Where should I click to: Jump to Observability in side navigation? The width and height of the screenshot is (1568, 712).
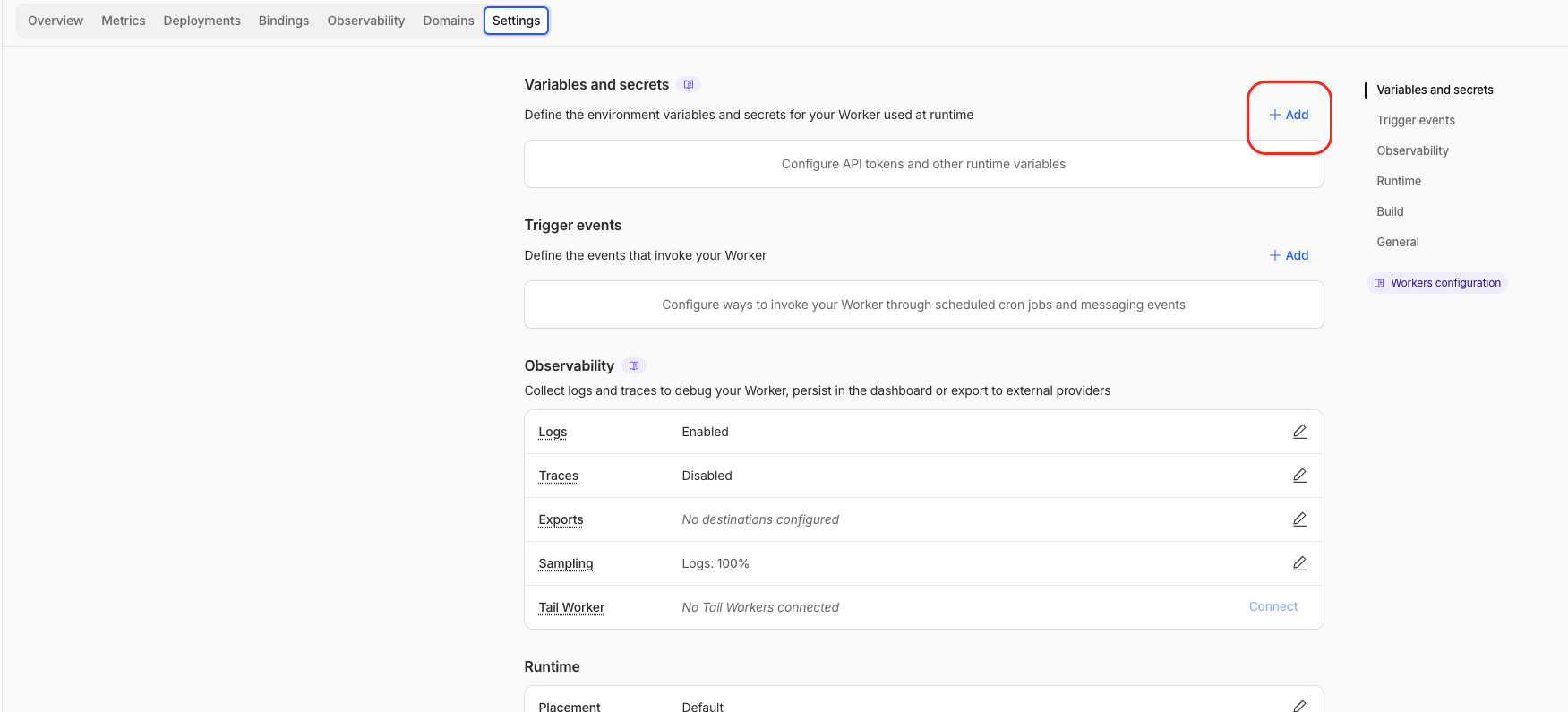coord(1412,150)
